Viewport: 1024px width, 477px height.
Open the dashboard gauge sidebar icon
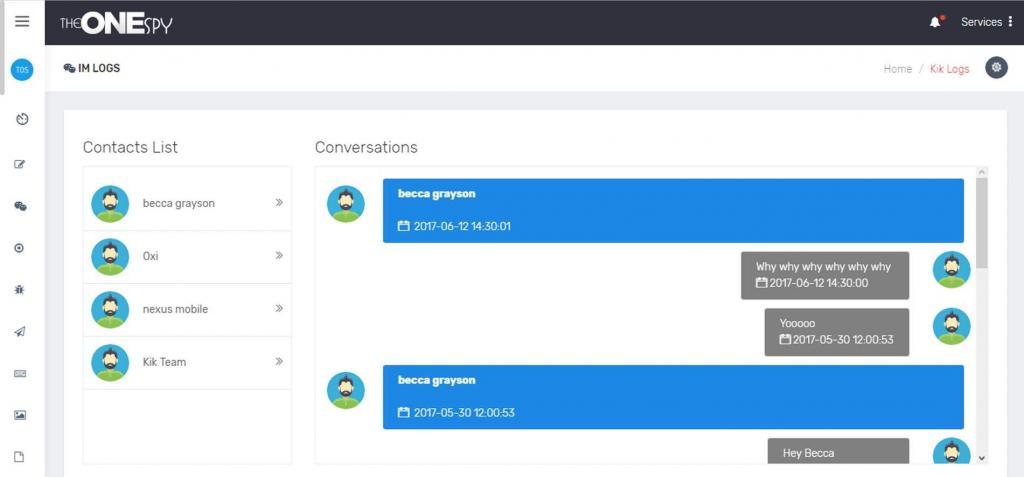pos(22,119)
